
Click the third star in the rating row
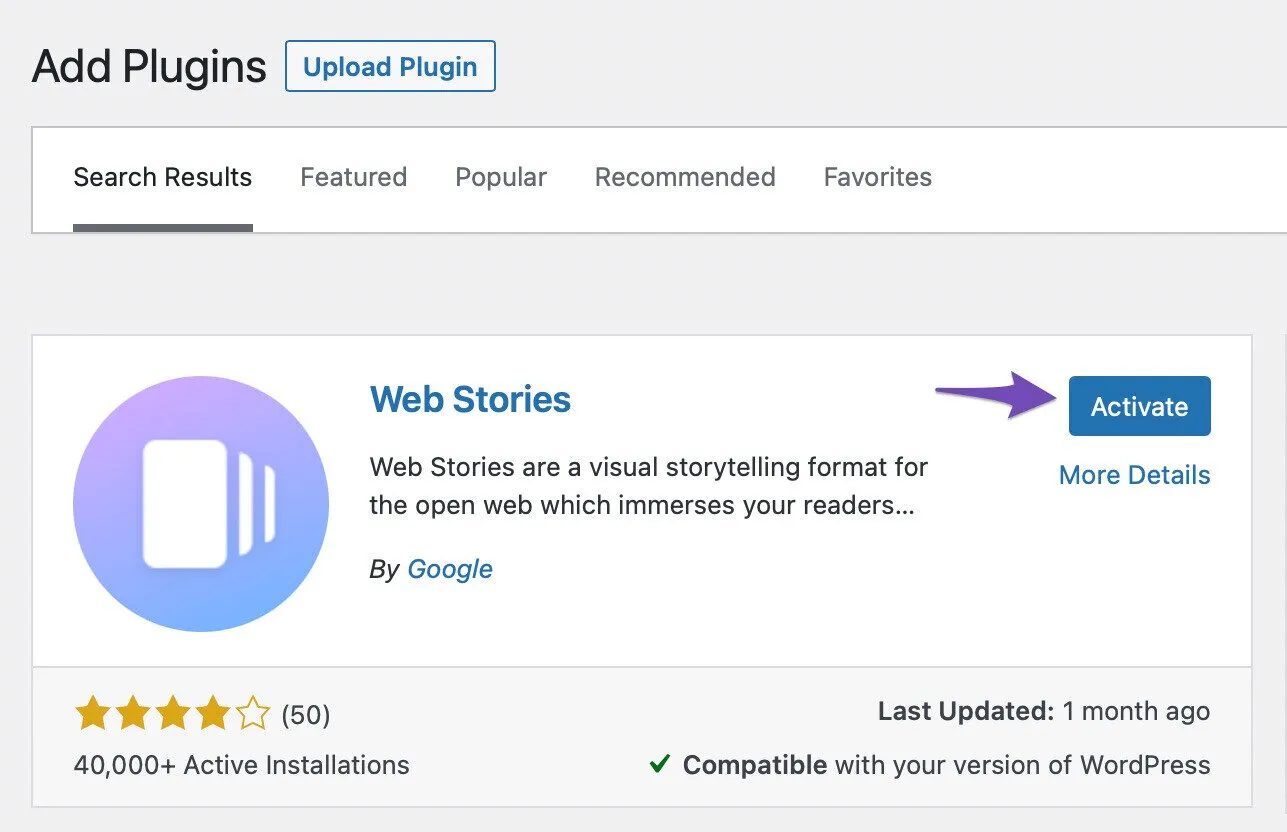(171, 714)
